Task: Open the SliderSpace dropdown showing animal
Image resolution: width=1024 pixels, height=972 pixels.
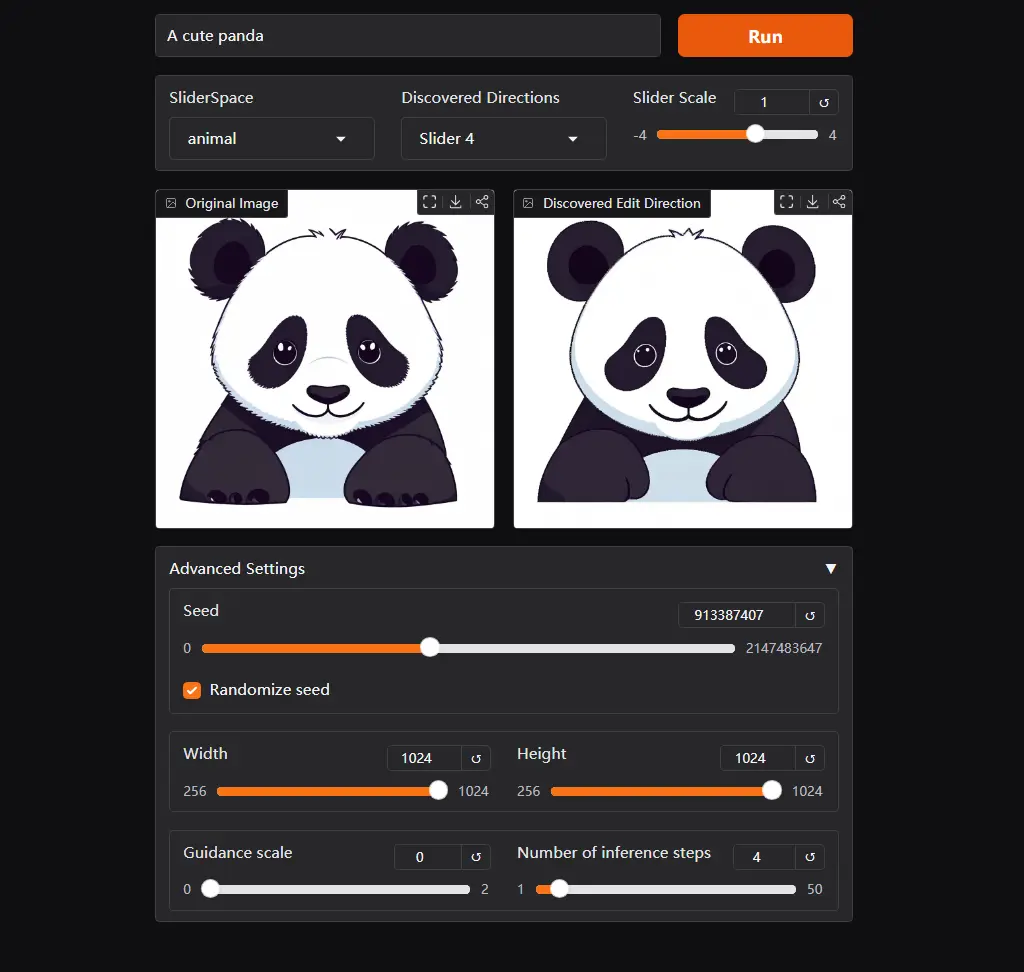Action: pos(272,138)
